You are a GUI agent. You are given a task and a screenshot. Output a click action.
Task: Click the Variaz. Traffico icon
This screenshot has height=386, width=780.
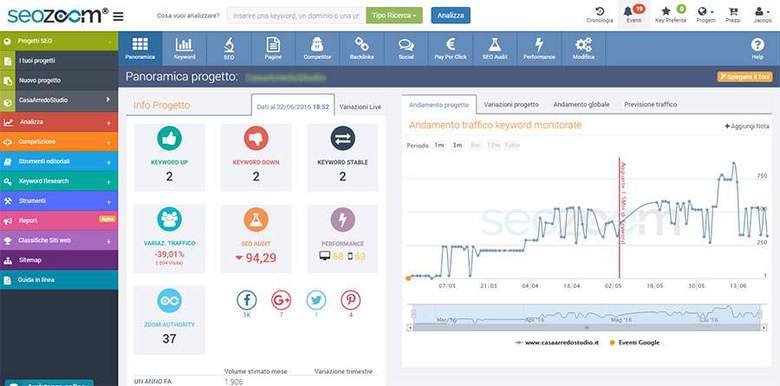[169, 219]
